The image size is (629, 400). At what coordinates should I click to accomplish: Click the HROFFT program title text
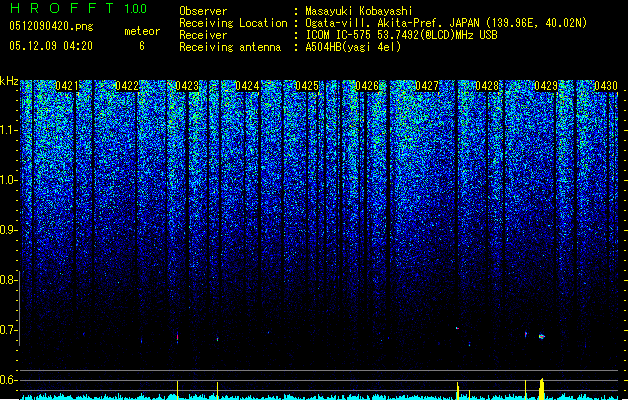tap(62, 8)
